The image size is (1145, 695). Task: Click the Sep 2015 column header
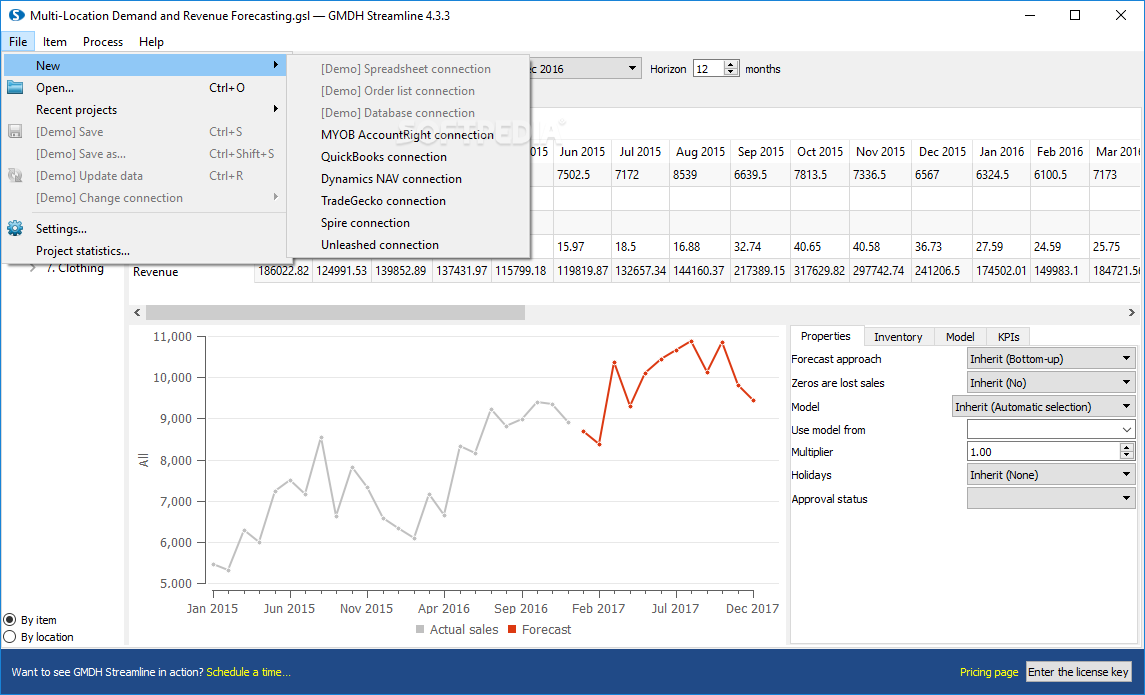tap(761, 151)
